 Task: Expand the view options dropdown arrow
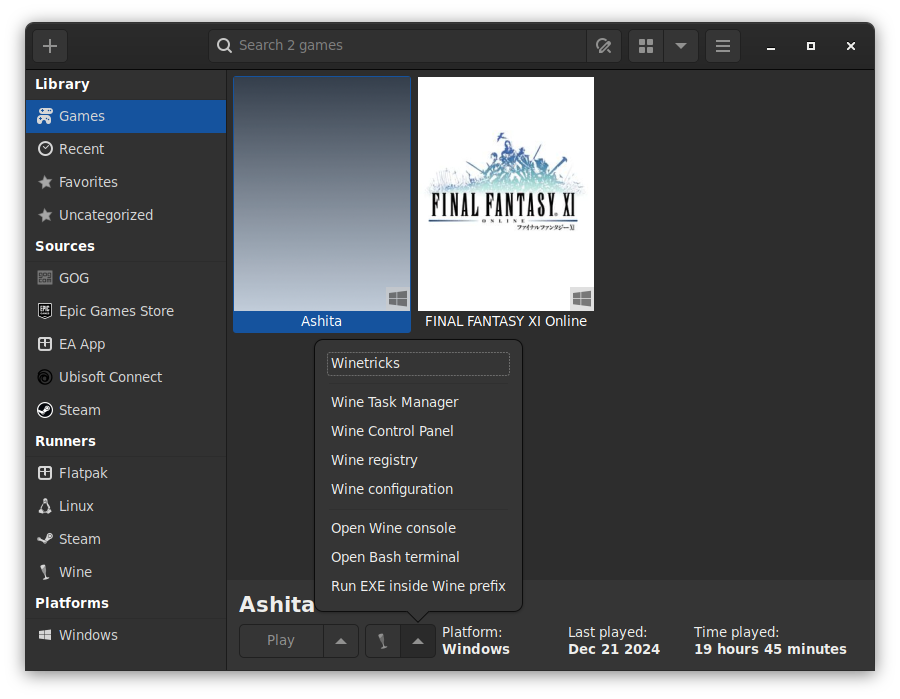click(681, 45)
